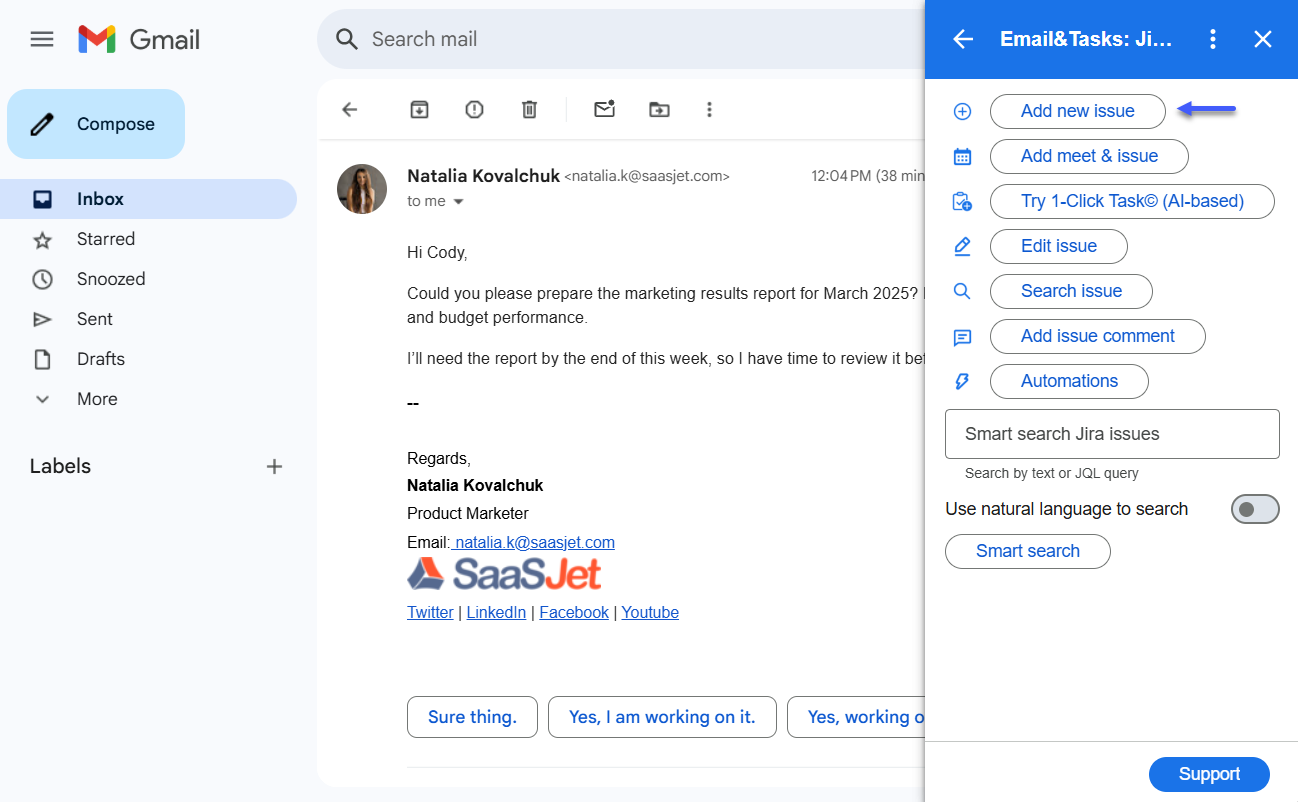Go to the Drafts folder
The image size is (1298, 802).
point(101,359)
